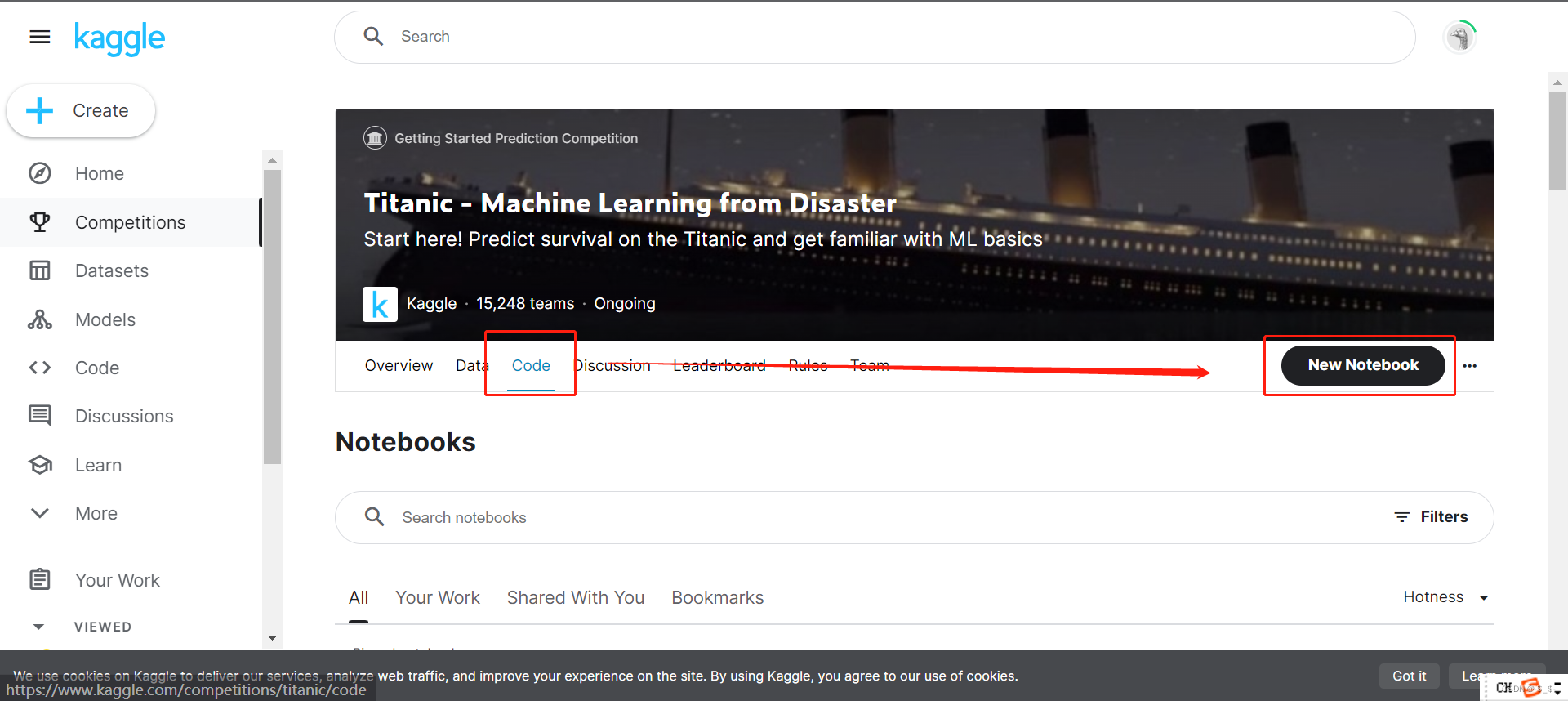Click the Code brackets icon in sidebar
1568x701 pixels.
pyautogui.click(x=40, y=368)
